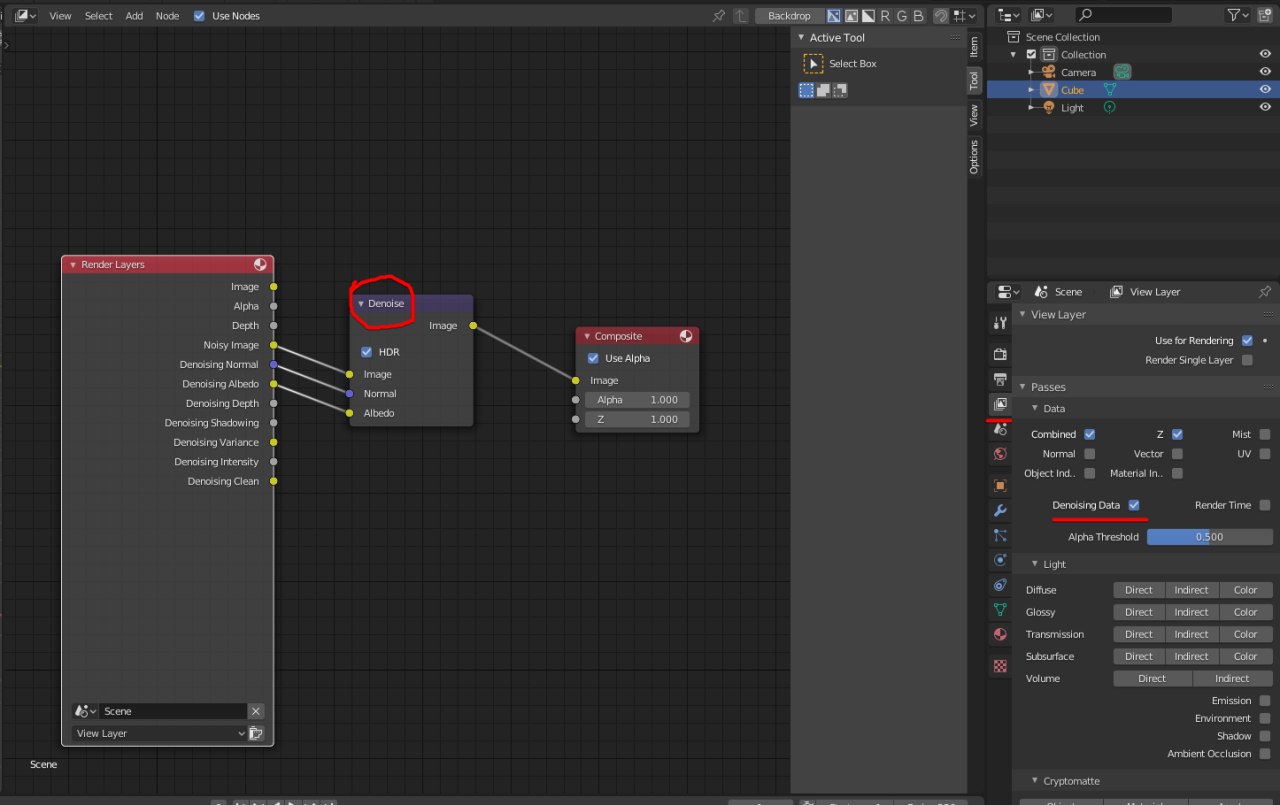Select Extend selection mode in Active Tool
This screenshot has height=805, width=1280.
click(823, 90)
